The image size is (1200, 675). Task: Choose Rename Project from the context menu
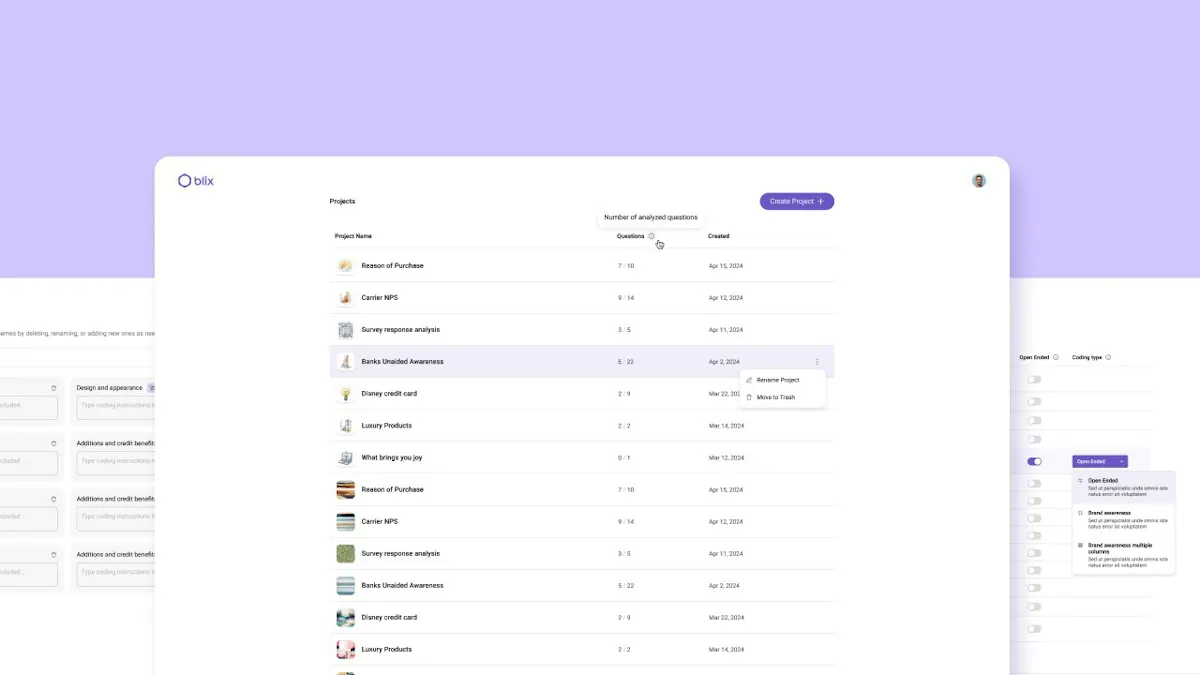[x=778, y=380]
